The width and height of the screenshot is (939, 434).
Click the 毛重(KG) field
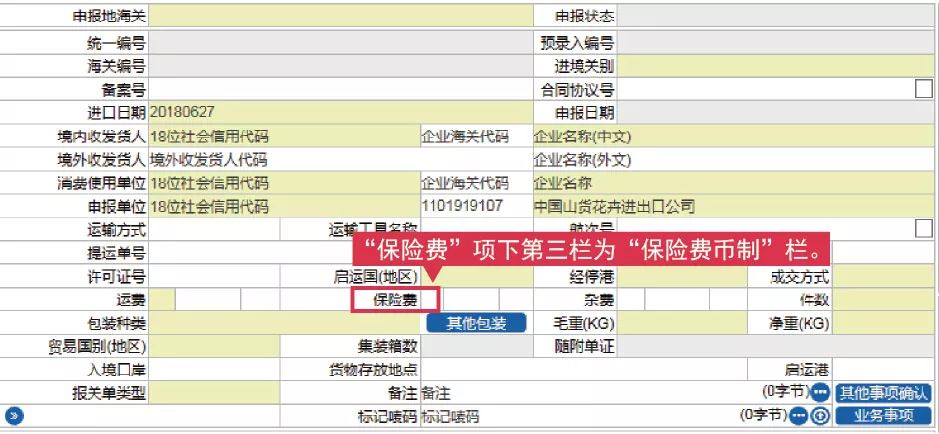point(681,323)
